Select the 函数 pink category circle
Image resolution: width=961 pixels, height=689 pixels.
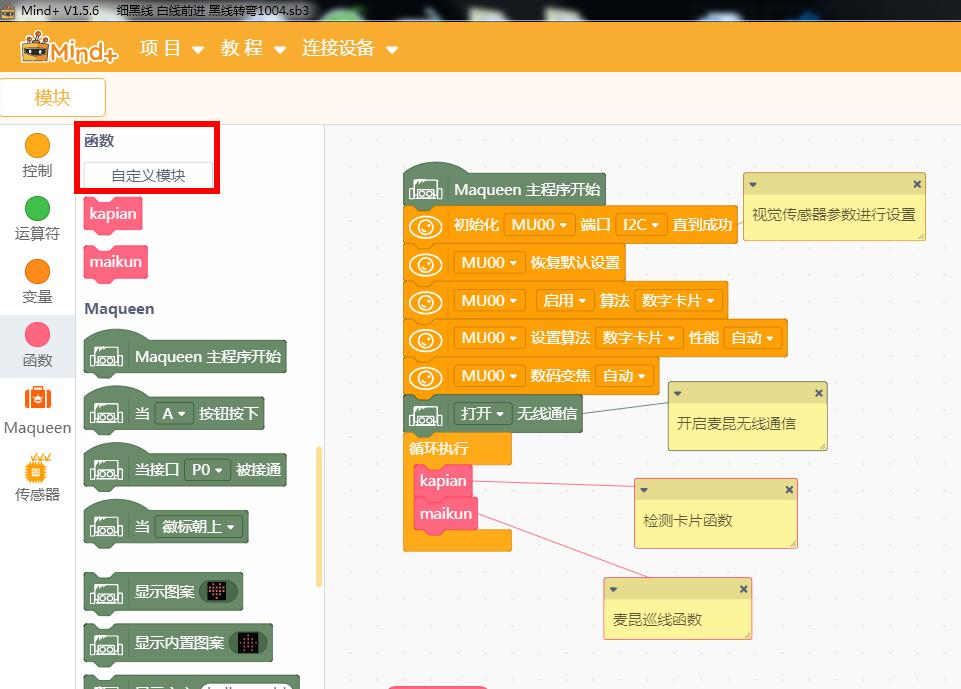click(37, 335)
